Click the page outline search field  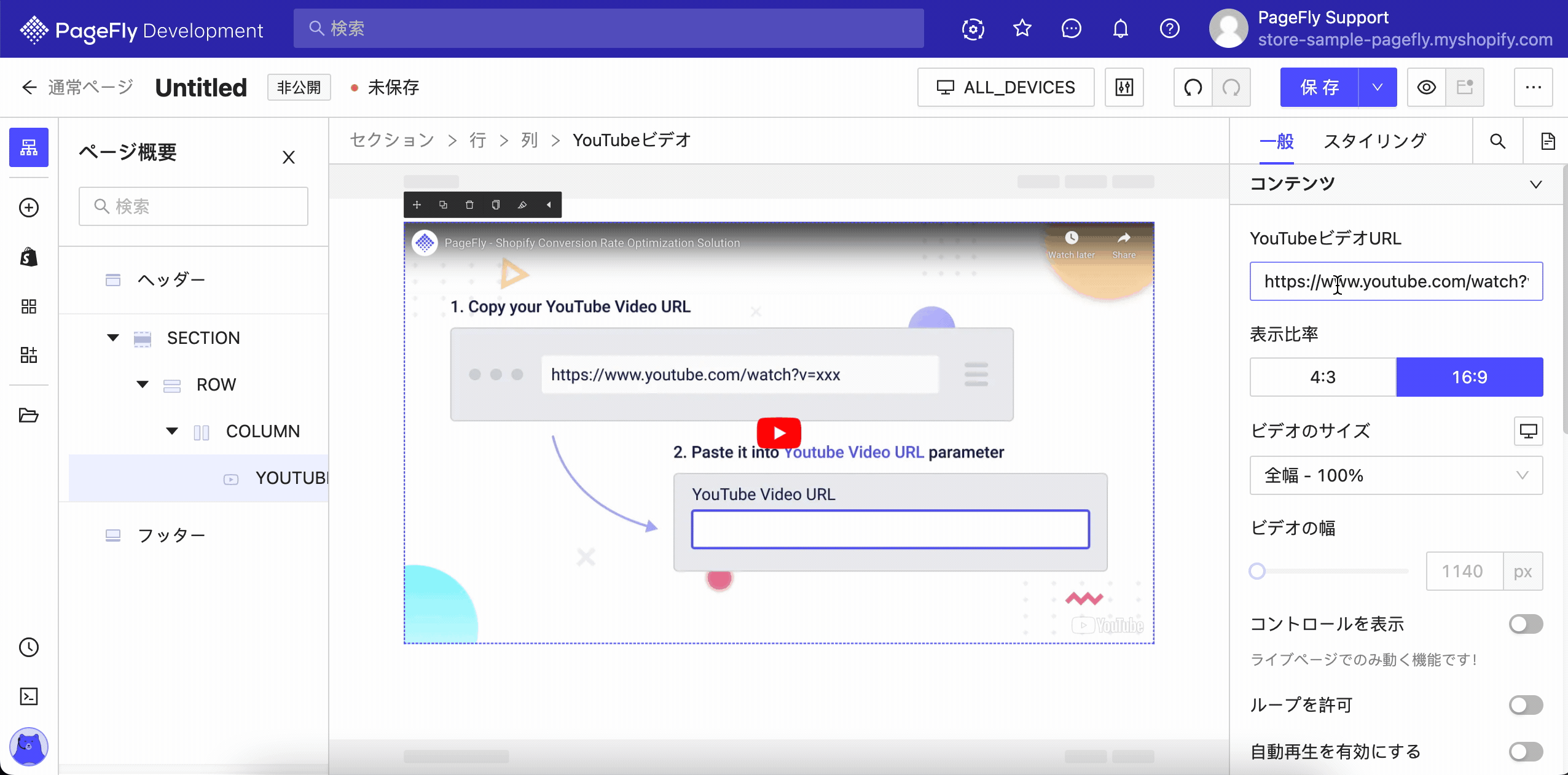click(194, 206)
